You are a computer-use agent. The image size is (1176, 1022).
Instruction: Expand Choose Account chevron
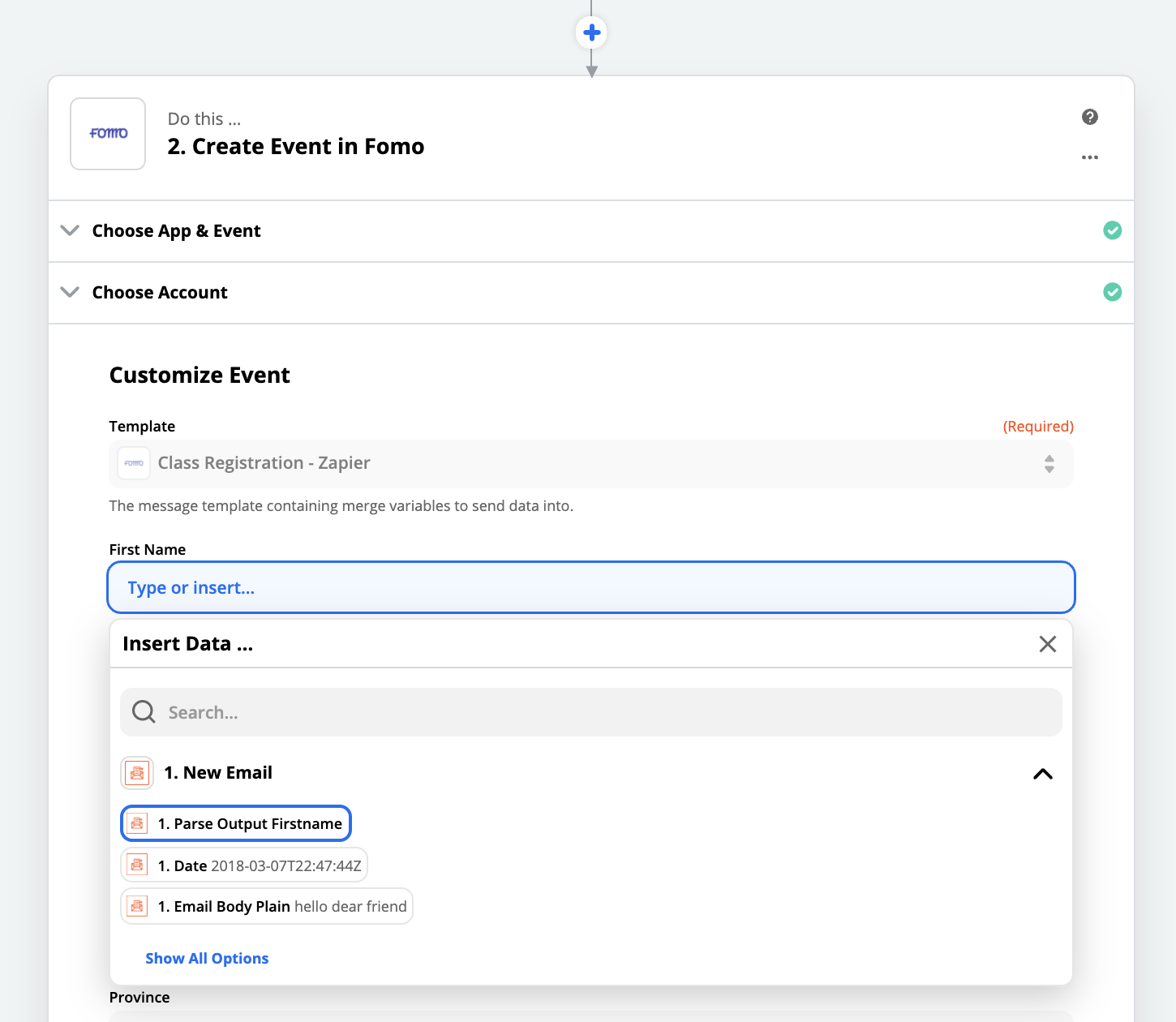click(71, 292)
